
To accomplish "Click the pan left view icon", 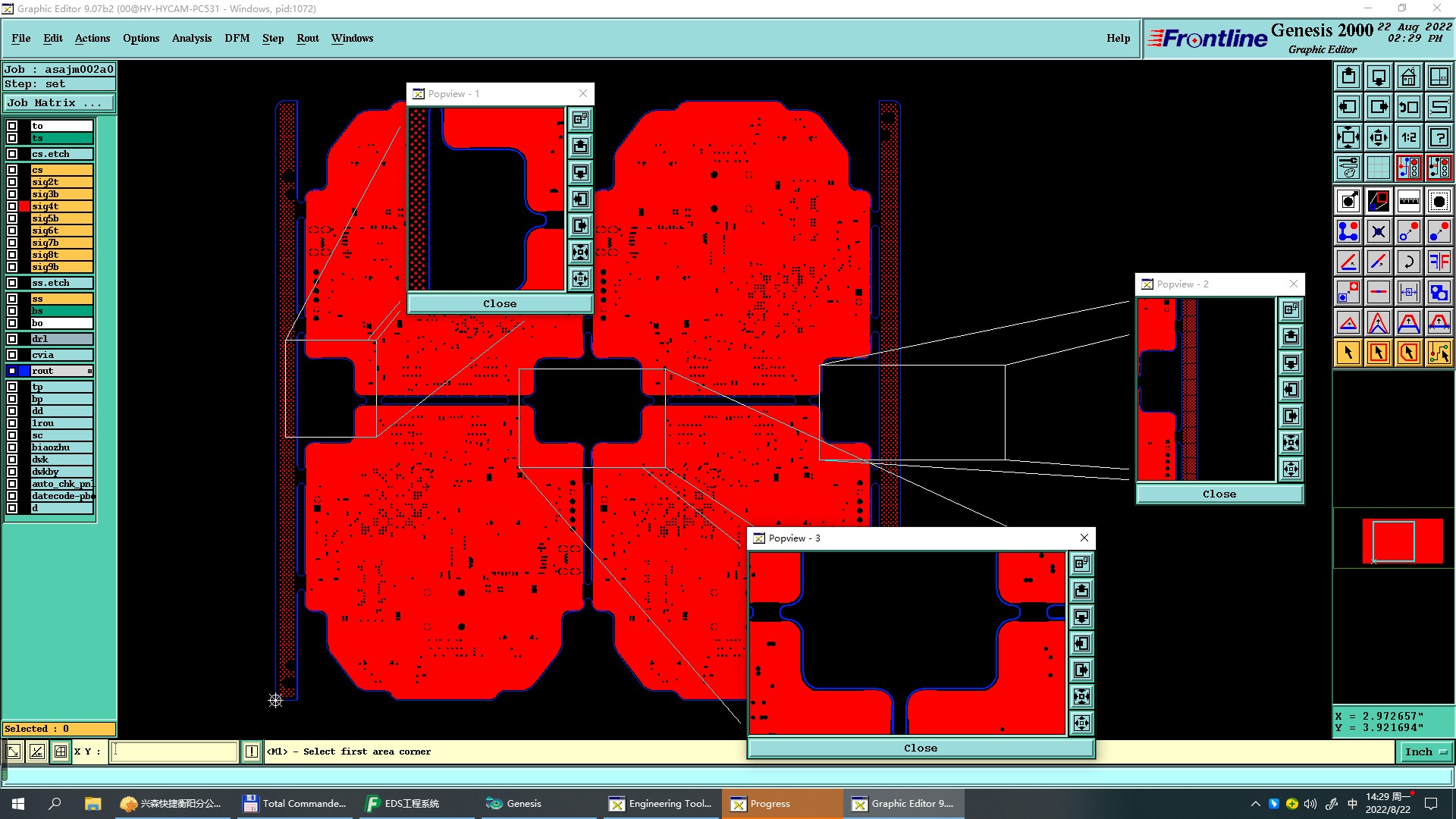I will click(x=1348, y=107).
